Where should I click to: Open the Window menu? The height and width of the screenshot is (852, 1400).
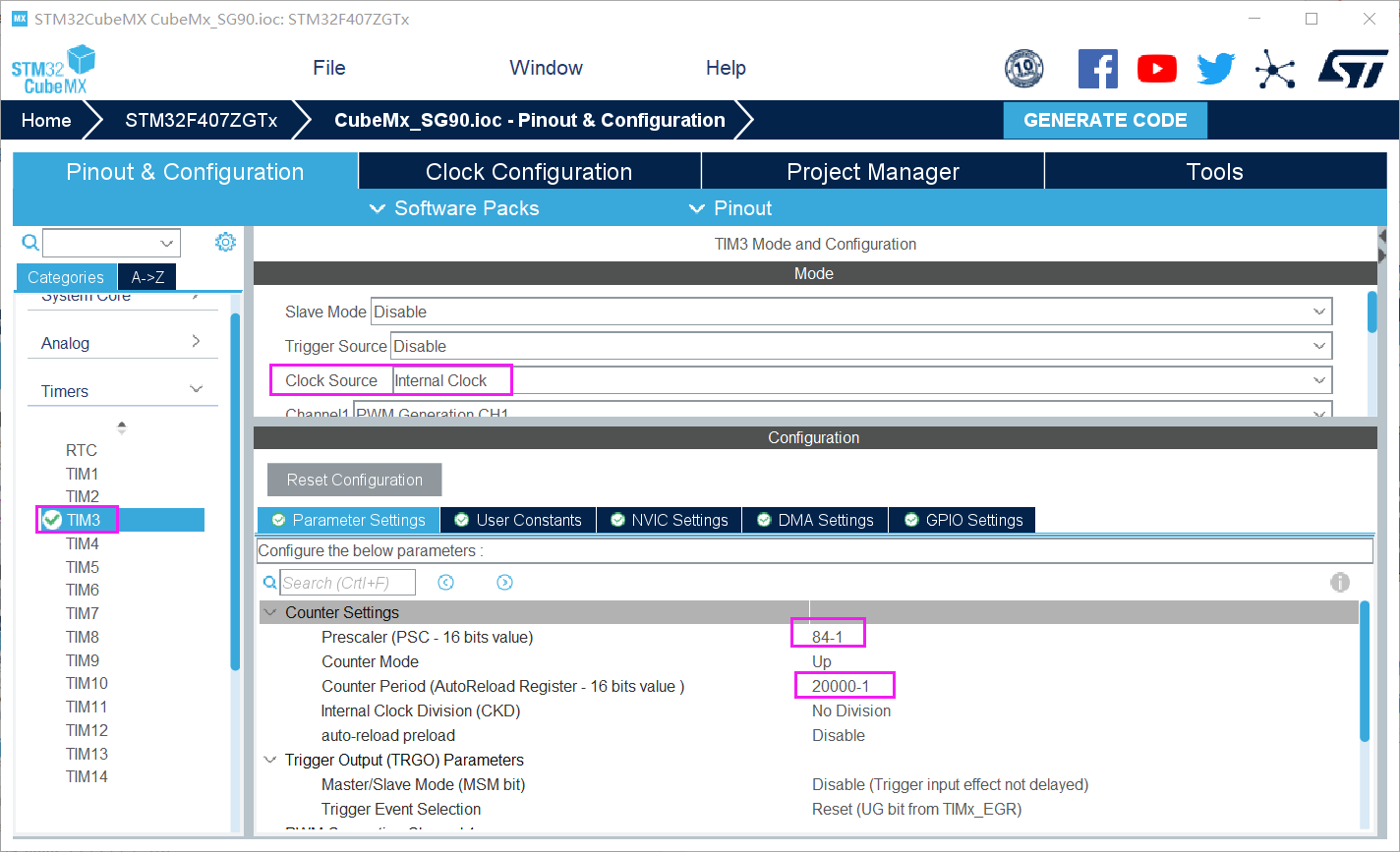pos(546,68)
